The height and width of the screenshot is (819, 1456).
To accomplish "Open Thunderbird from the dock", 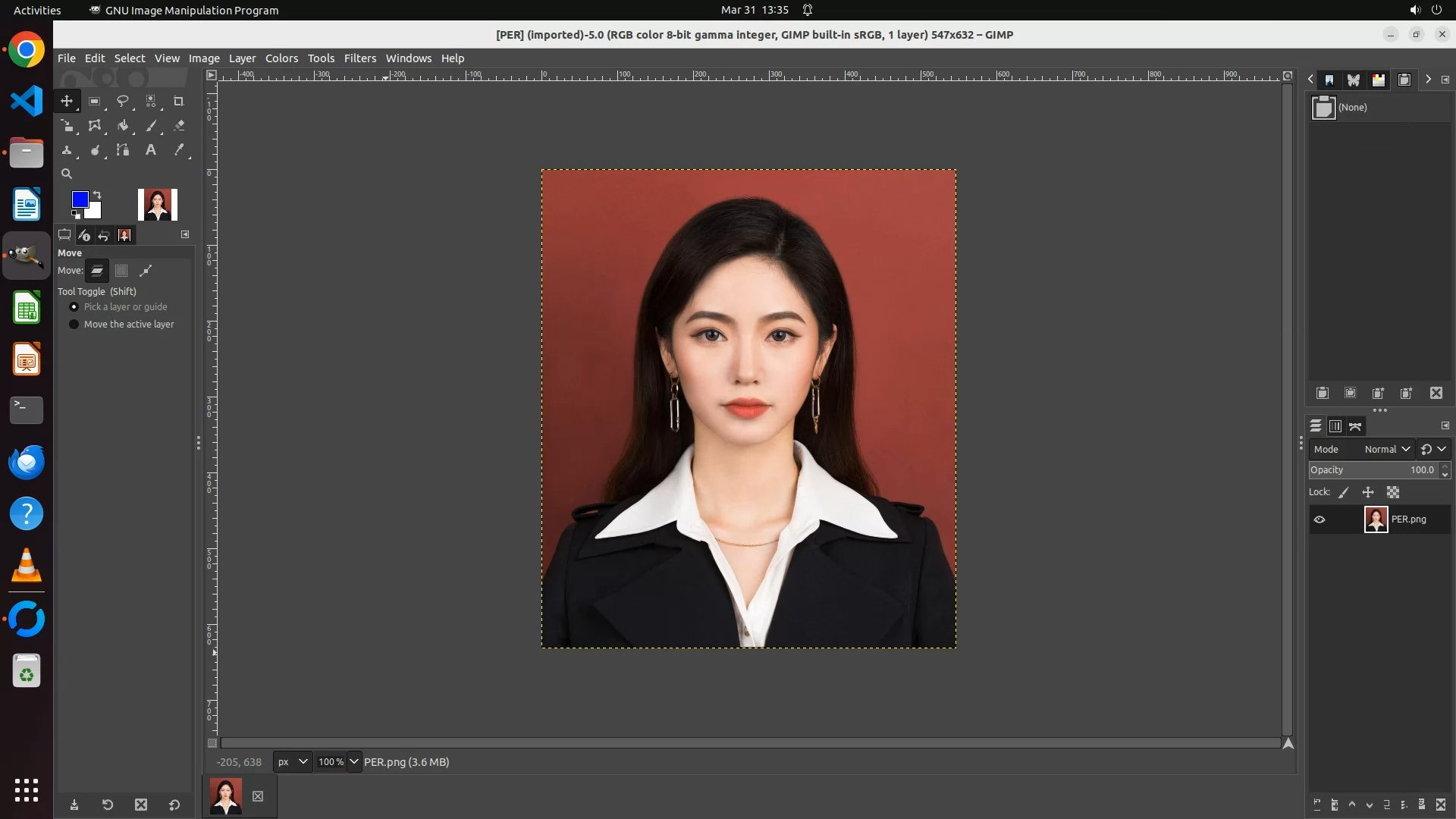I will click(27, 462).
